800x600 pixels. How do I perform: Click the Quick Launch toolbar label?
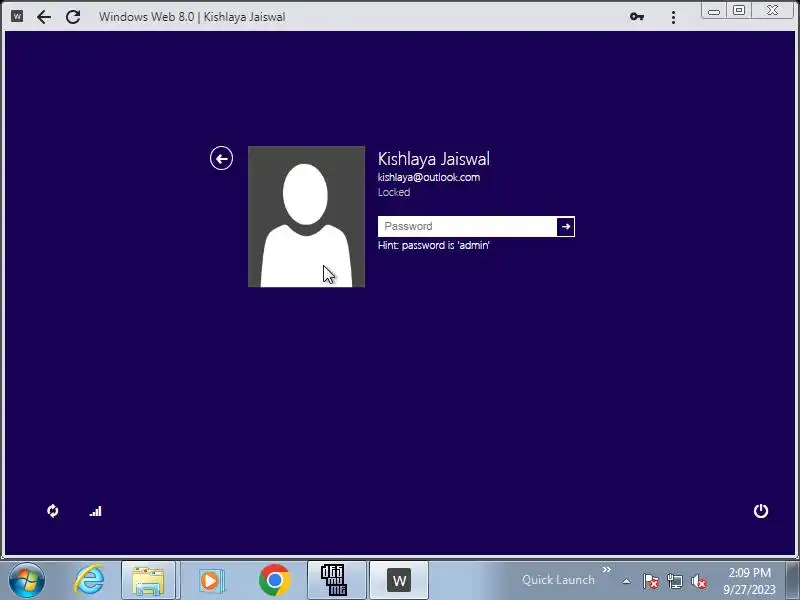pos(558,580)
